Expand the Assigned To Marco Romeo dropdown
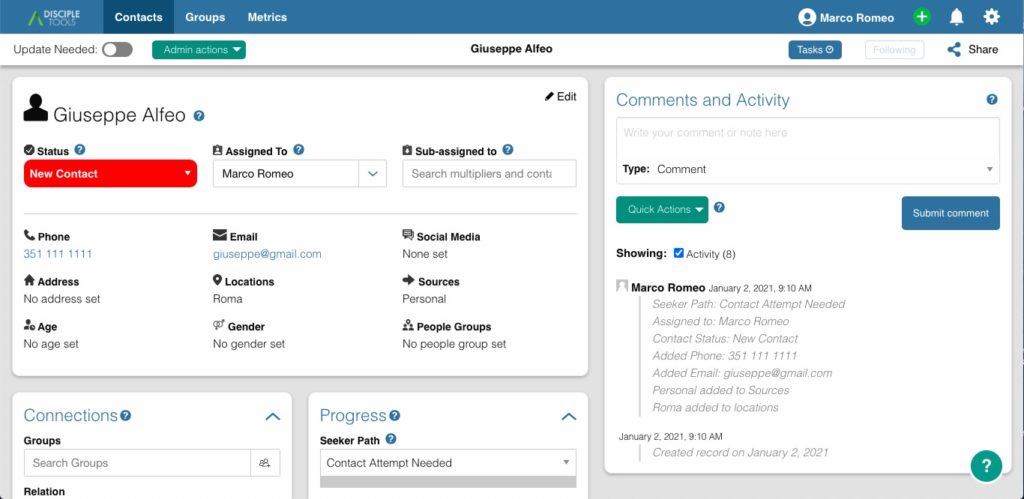 coord(372,174)
